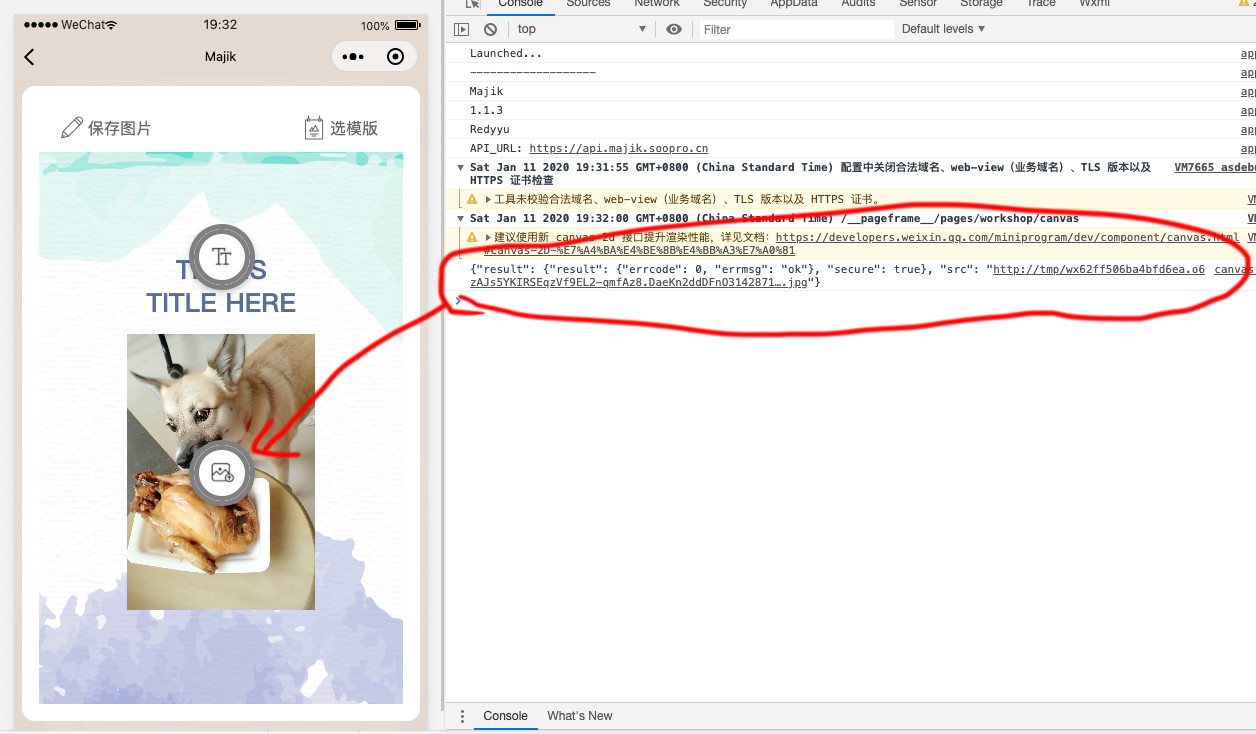Collapse the 19:31:55 配置中关闭合法域名 log group
The height and width of the screenshot is (734, 1256).
460,168
